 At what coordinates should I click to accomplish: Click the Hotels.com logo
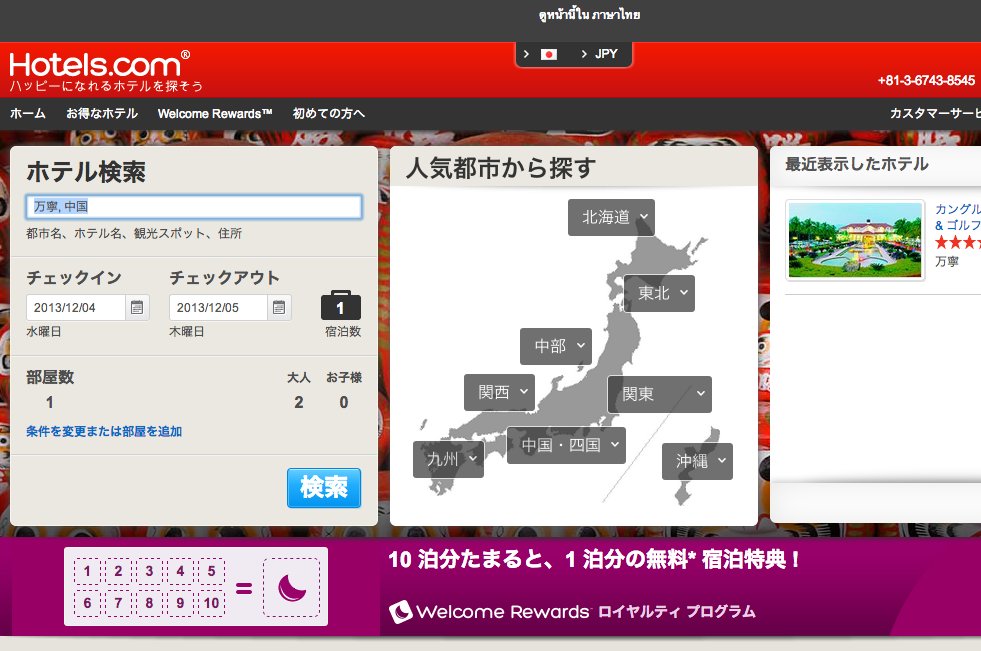[99, 64]
